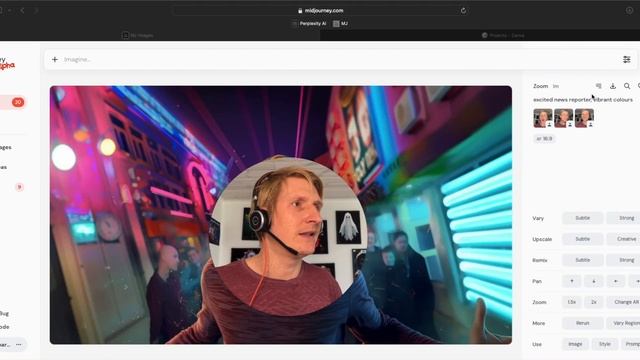Use as Image button
This screenshot has height=360, width=640.
tap(575, 344)
